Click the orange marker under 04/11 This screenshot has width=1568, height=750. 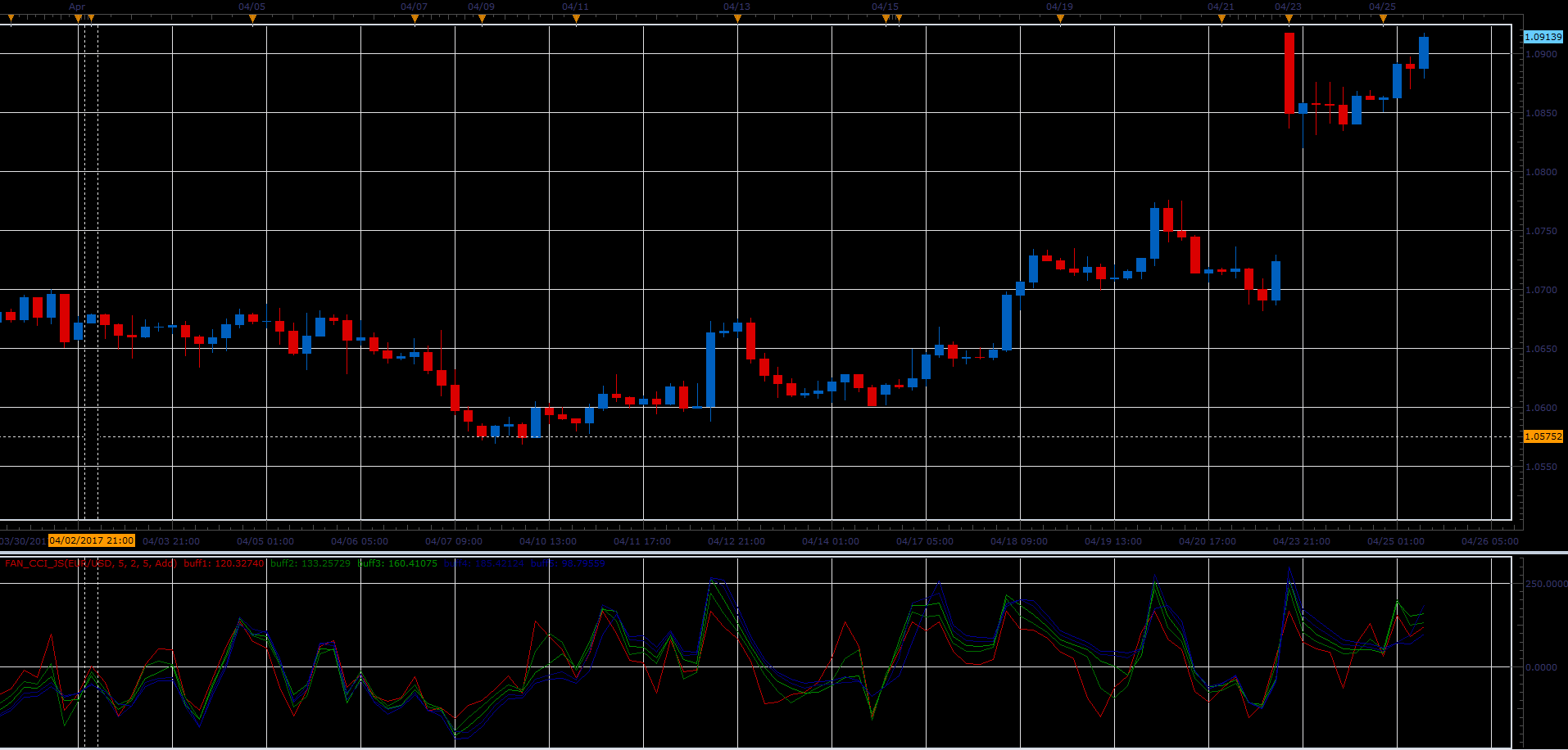[x=576, y=18]
